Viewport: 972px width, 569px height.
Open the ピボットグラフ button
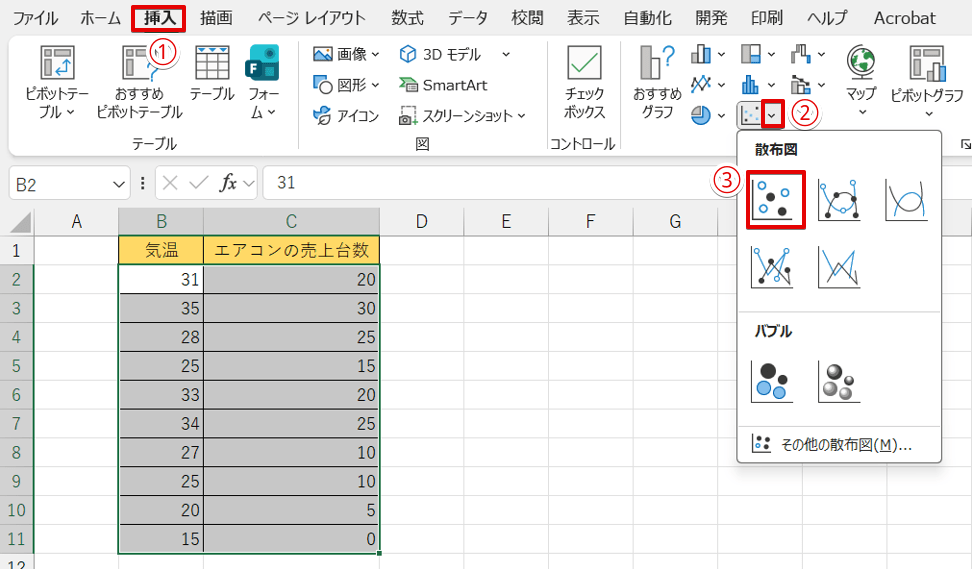click(x=927, y=81)
